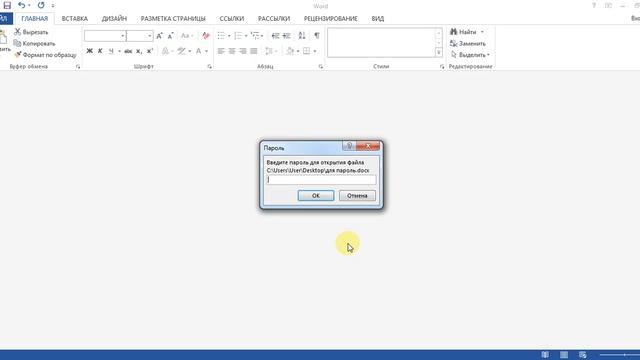
Task: Click Выделить (Select) dropdown button
Action: [x=470, y=55]
